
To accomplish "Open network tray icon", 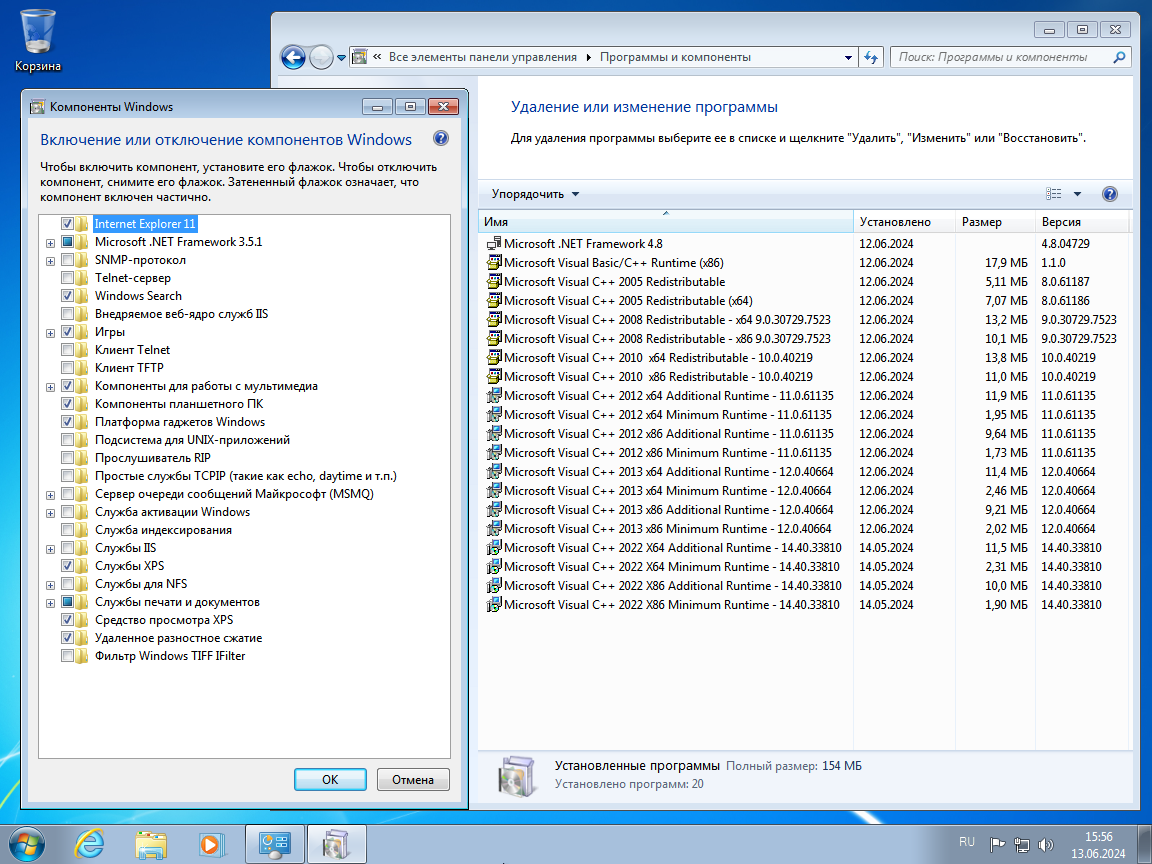I will coord(1021,844).
